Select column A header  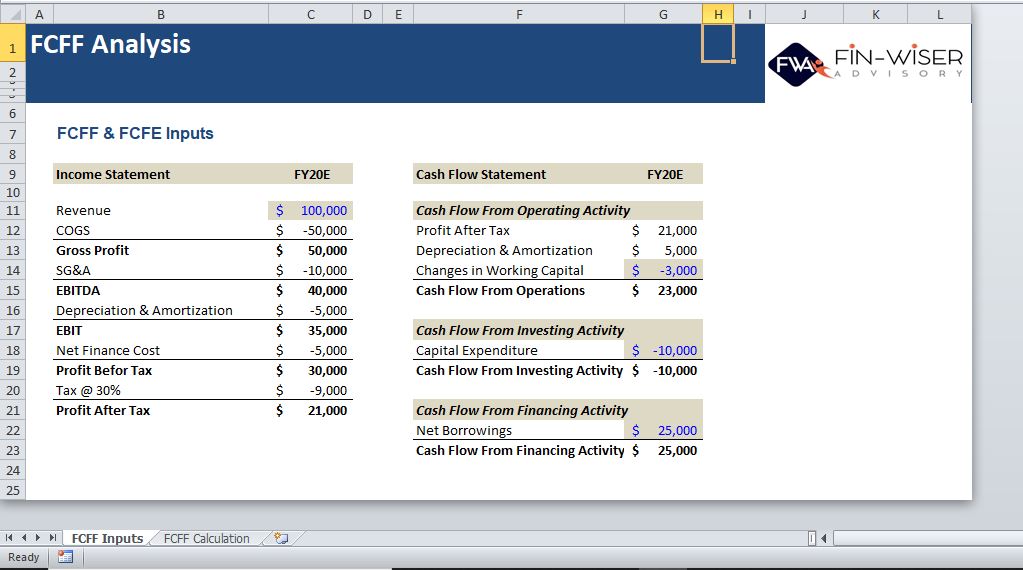(x=39, y=14)
